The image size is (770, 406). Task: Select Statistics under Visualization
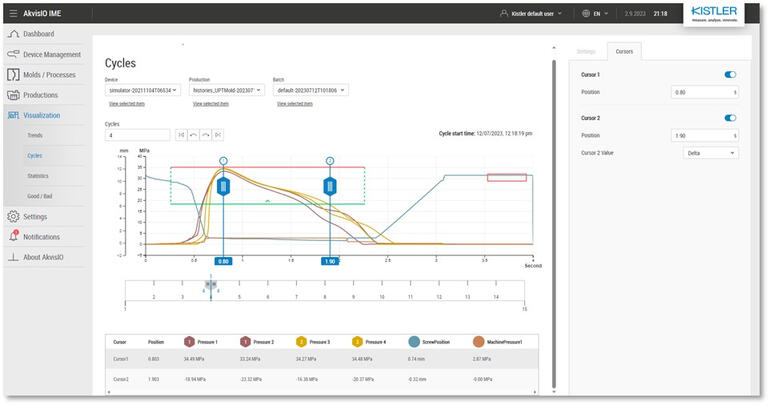click(38, 176)
